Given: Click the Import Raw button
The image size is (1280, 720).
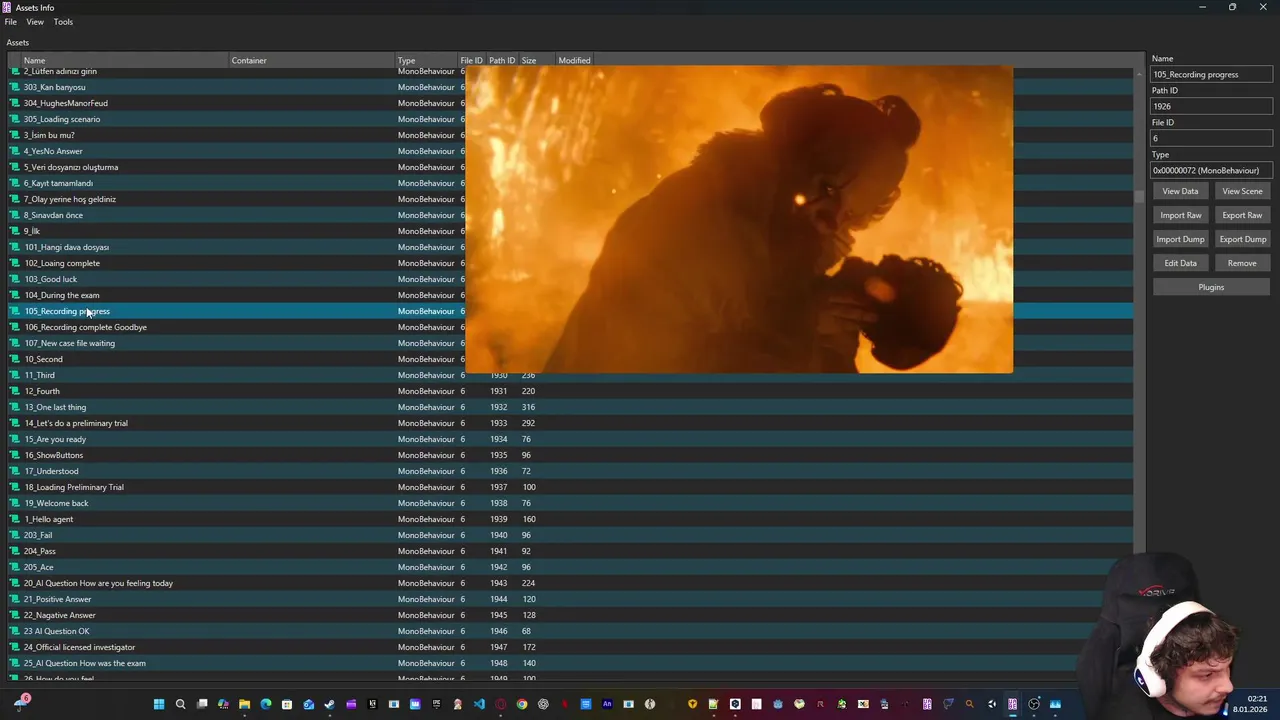Looking at the screenshot, I should click(1180, 215).
